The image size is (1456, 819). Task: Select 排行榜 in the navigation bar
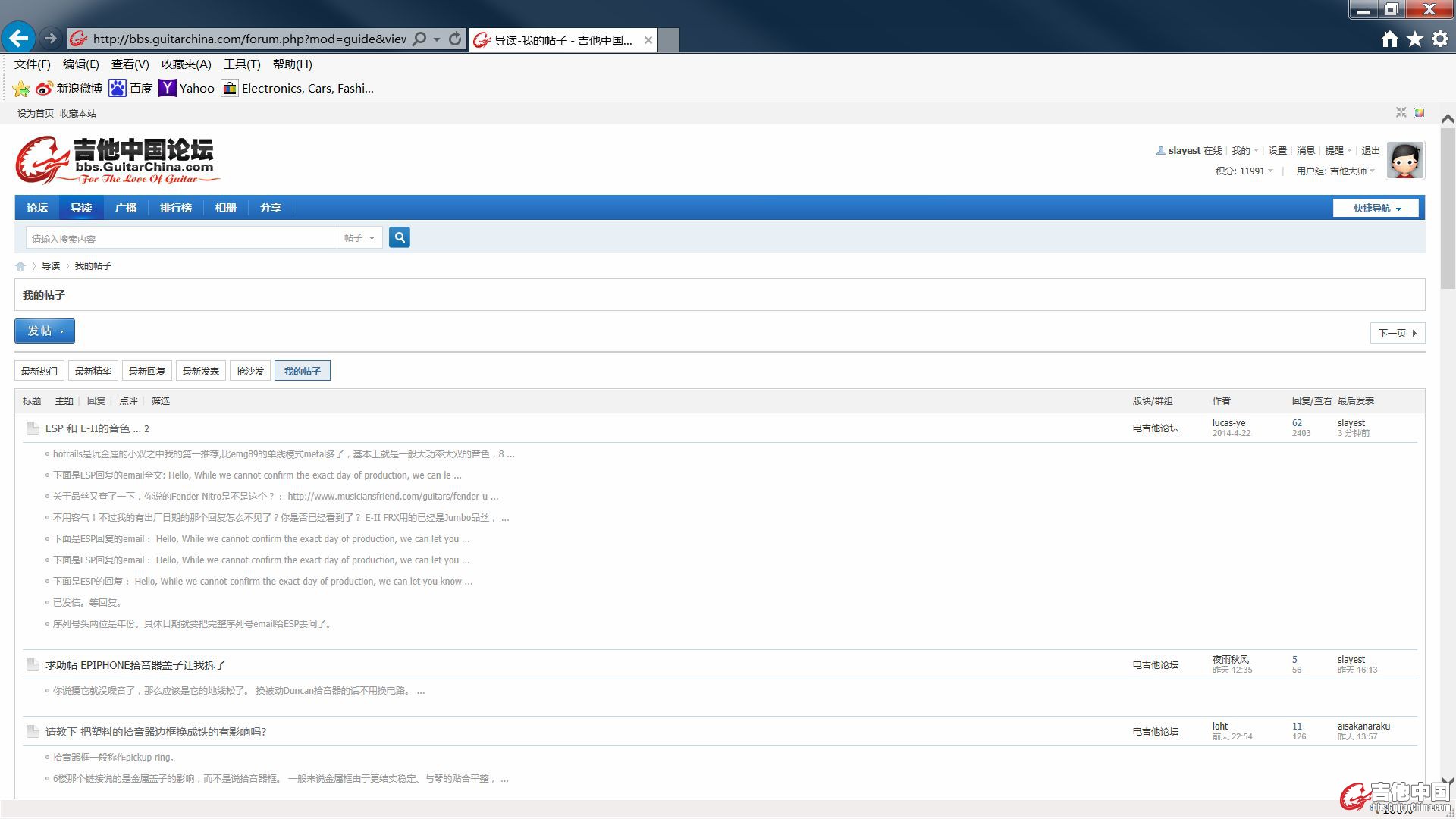pyautogui.click(x=176, y=208)
